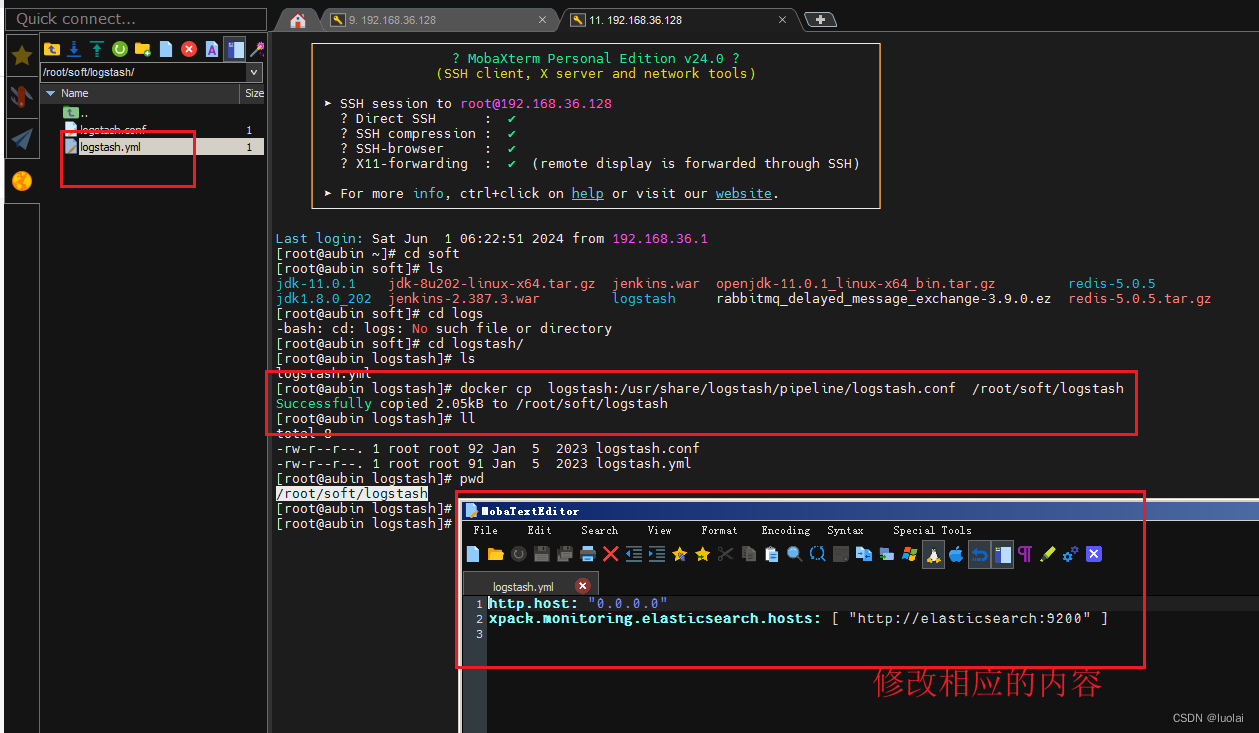The height and width of the screenshot is (733, 1259).
Task: Open editor settings with gears icon
Action: (1069, 554)
